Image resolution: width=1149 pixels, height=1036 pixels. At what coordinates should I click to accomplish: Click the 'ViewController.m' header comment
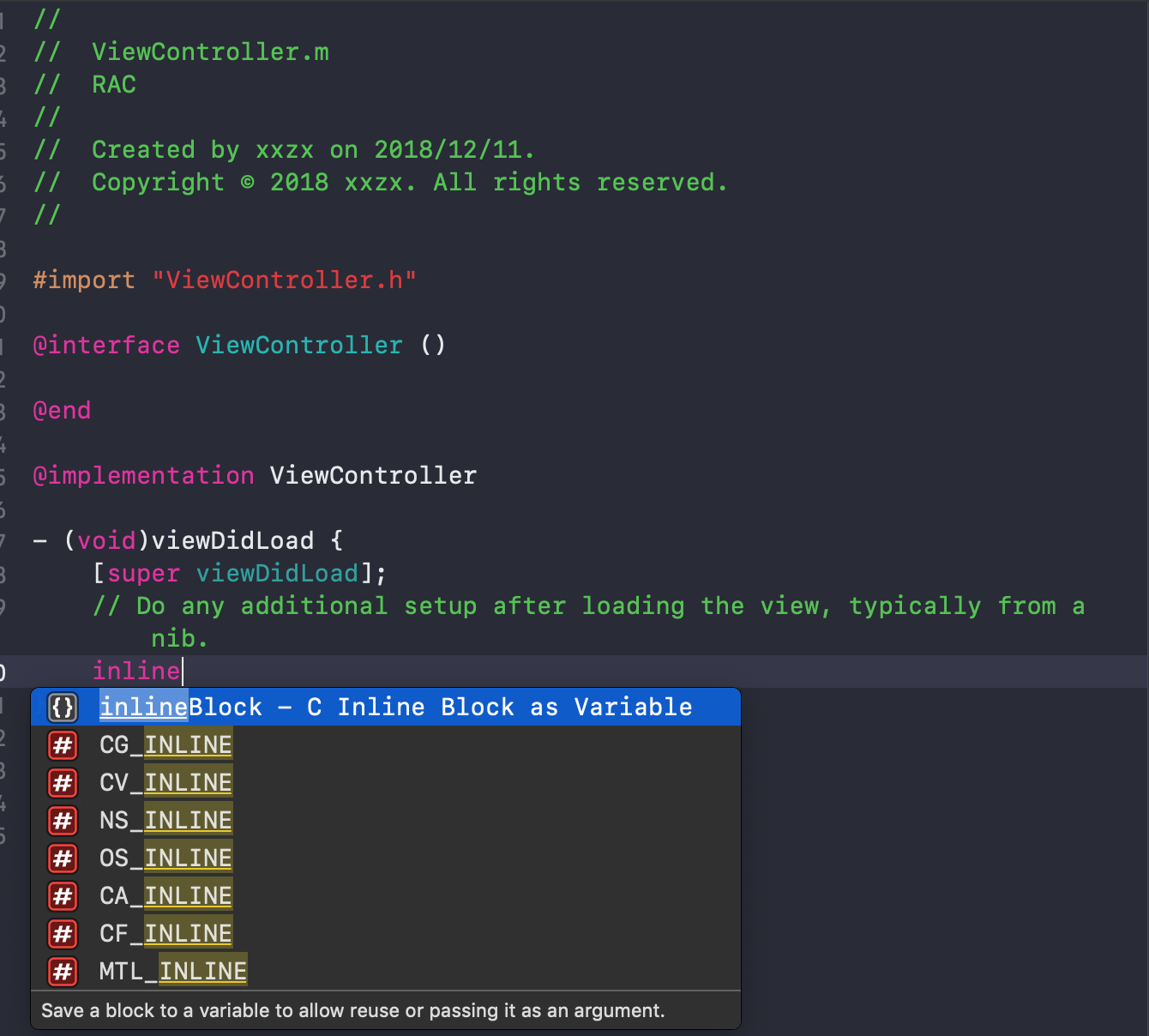click(210, 51)
